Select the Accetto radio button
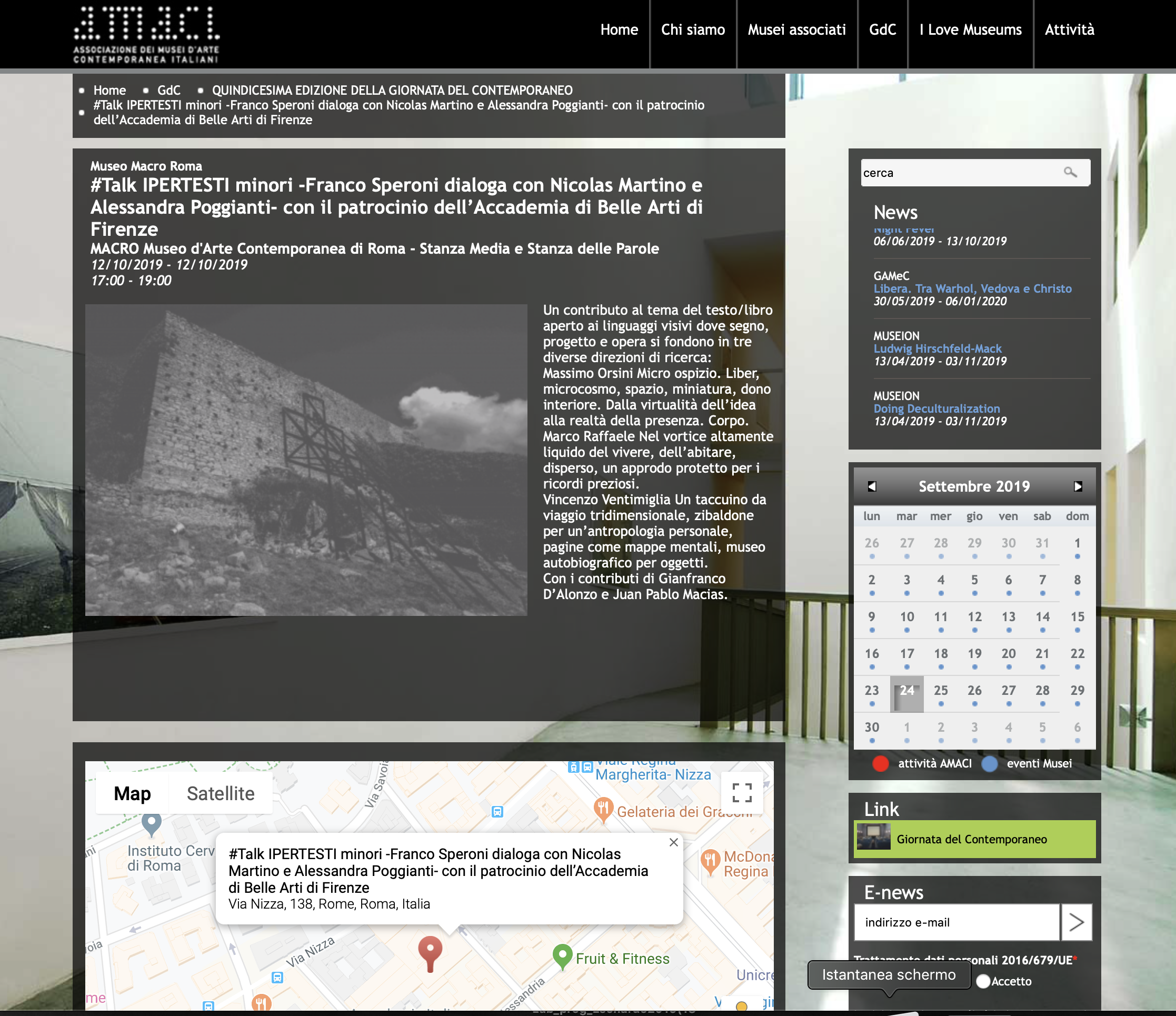The image size is (1176, 1016). [x=983, y=981]
